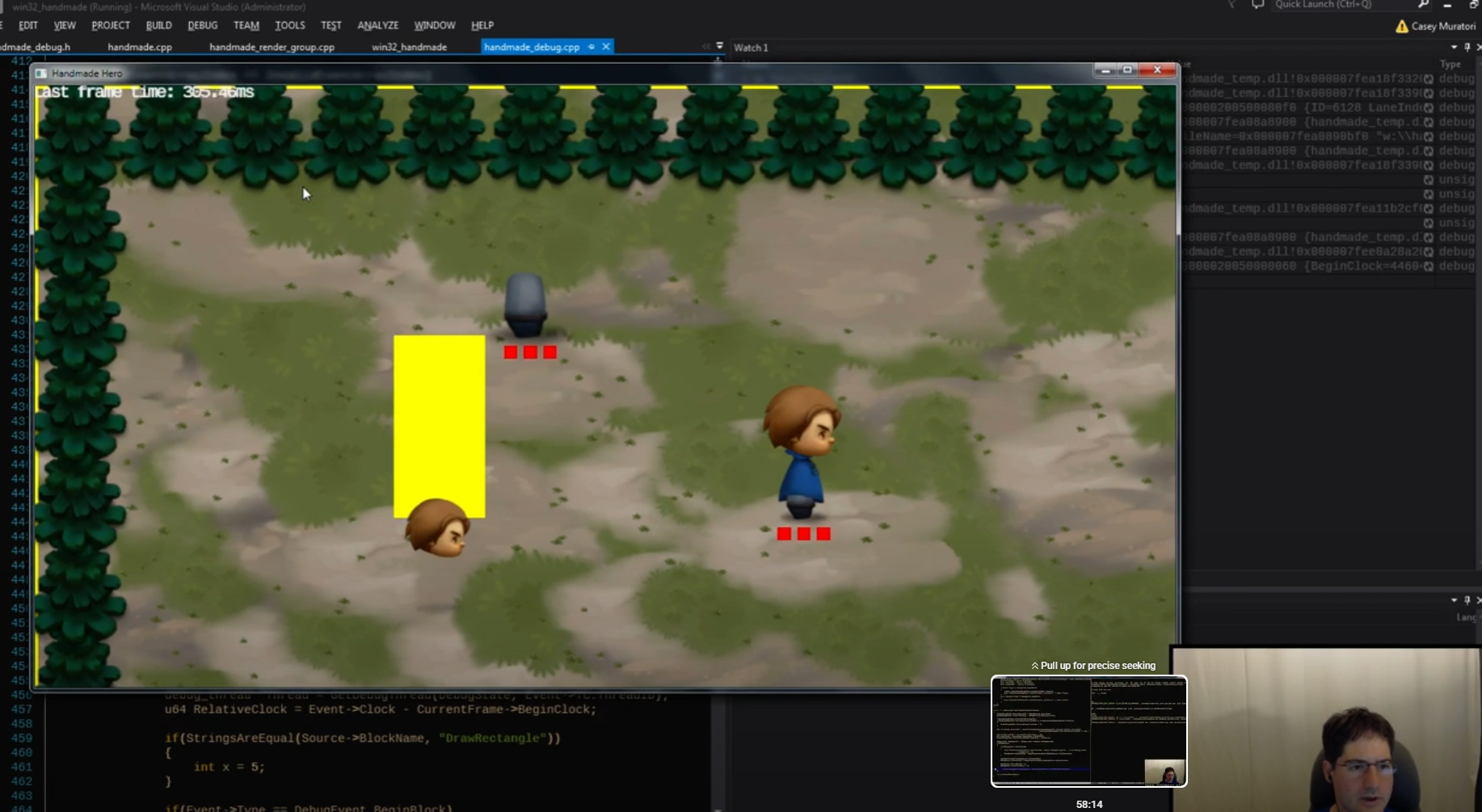This screenshot has width=1482, height=812.
Task: Open the document tab overflow dropdown
Action: click(x=720, y=46)
